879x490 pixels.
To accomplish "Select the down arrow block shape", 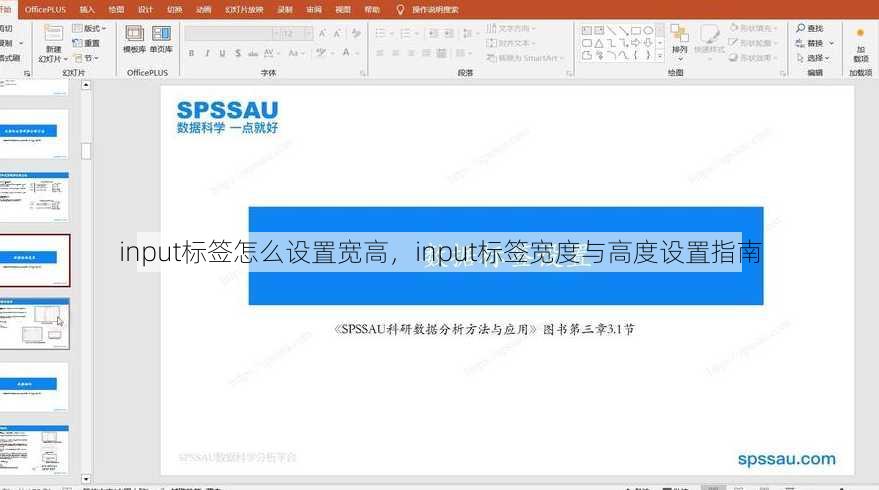I will 648,43.
